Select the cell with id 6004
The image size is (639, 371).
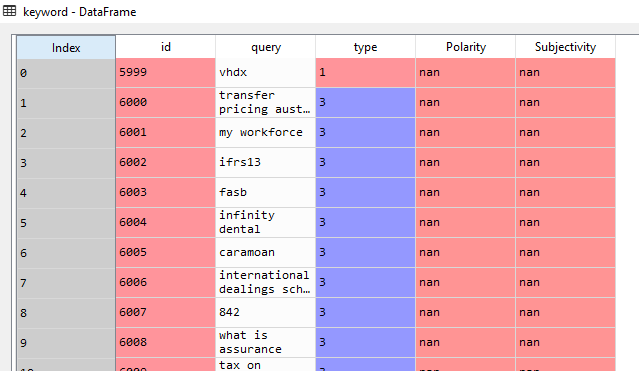tap(165, 223)
